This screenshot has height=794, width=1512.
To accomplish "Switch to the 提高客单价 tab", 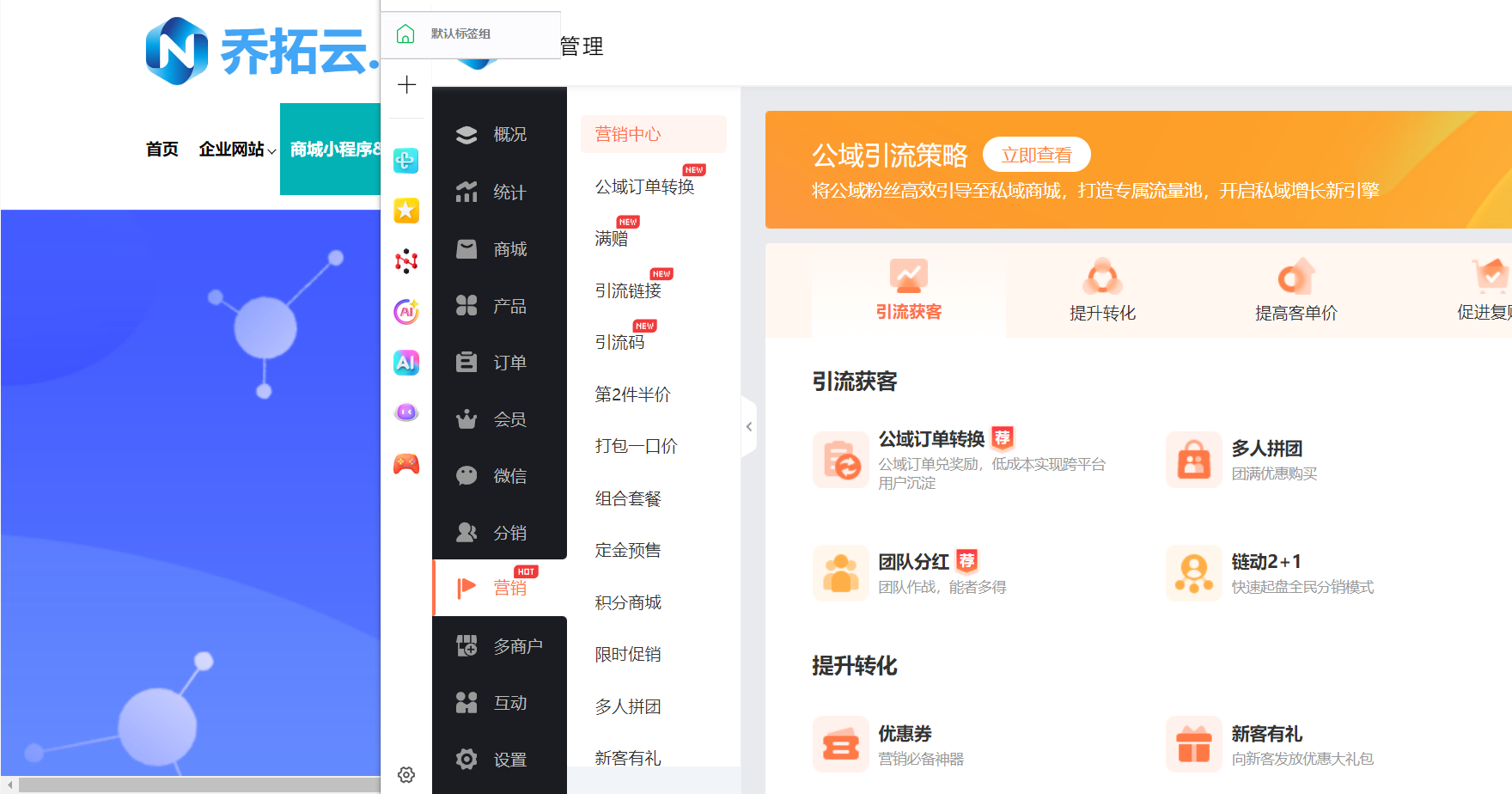I will click(x=1296, y=290).
